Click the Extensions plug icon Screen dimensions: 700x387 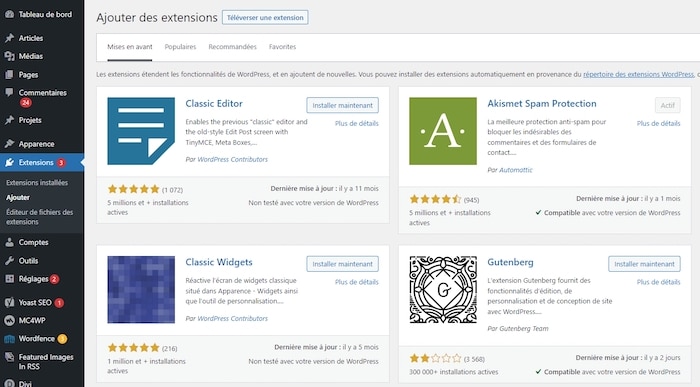[x=9, y=162]
